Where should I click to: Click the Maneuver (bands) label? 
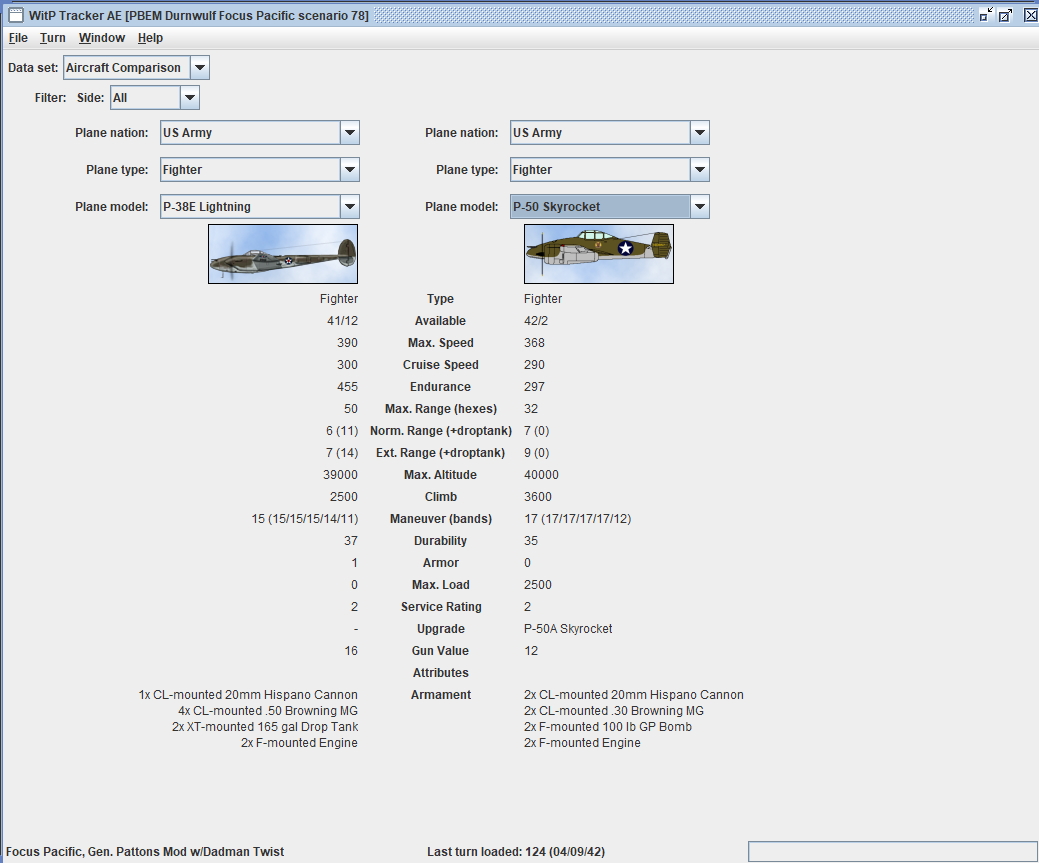441,518
